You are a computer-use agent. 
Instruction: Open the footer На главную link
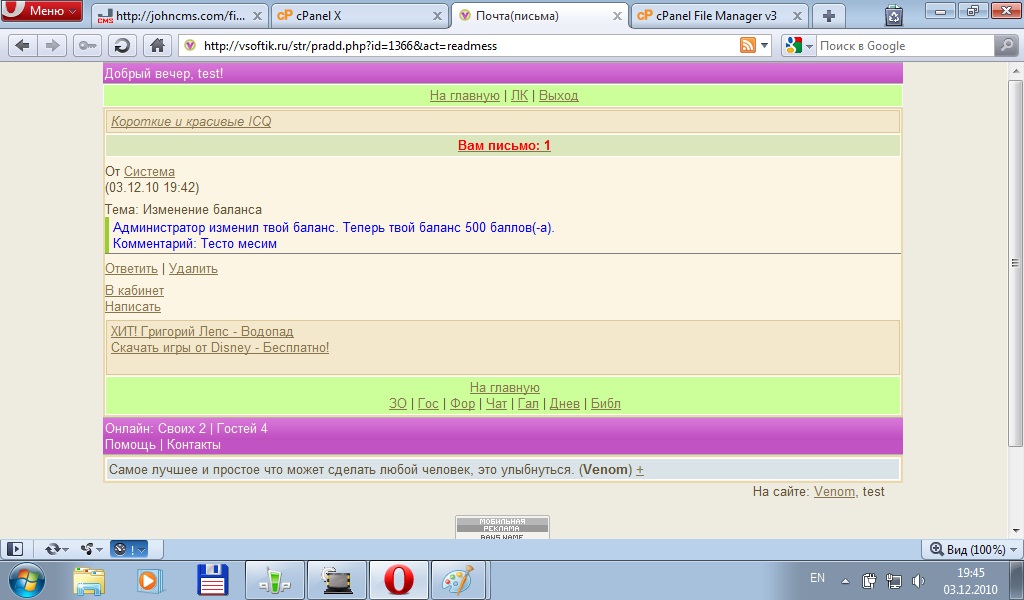click(x=505, y=387)
